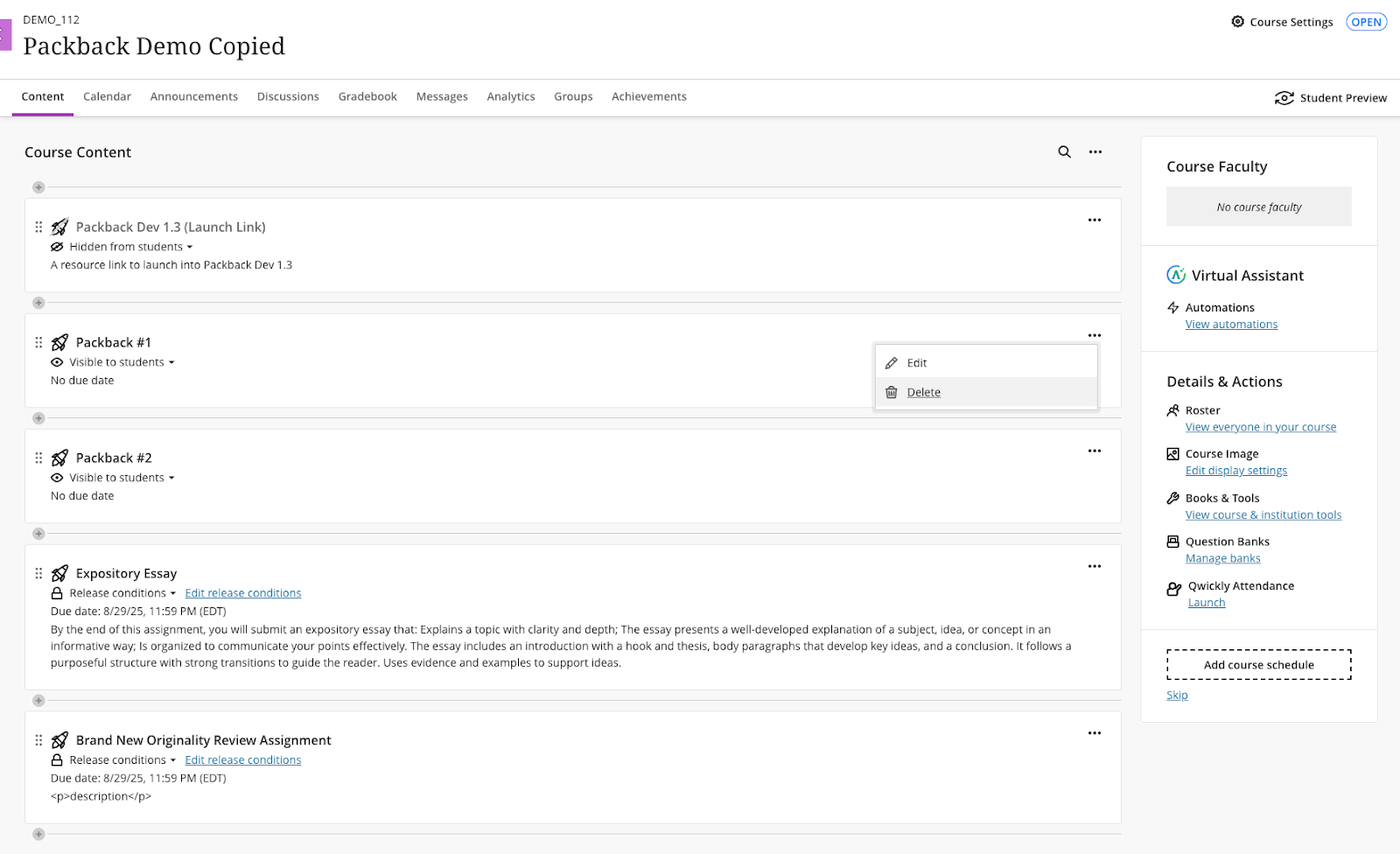Open Course Content more options ellipsis
Viewport: 1400px width, 854px height.
(x=1095, y=152)
